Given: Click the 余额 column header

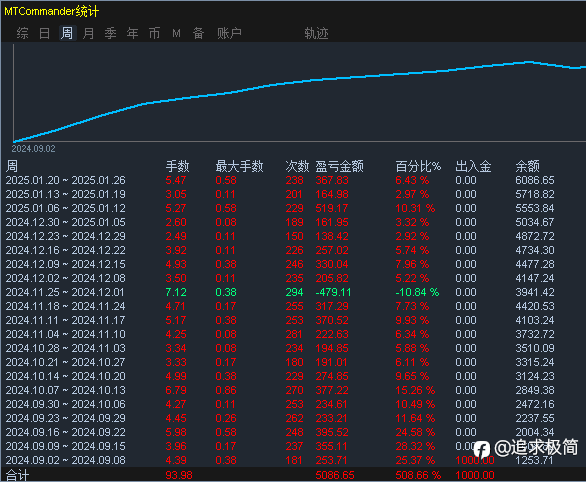Looking at the screenshot, I should coord(528,166).
